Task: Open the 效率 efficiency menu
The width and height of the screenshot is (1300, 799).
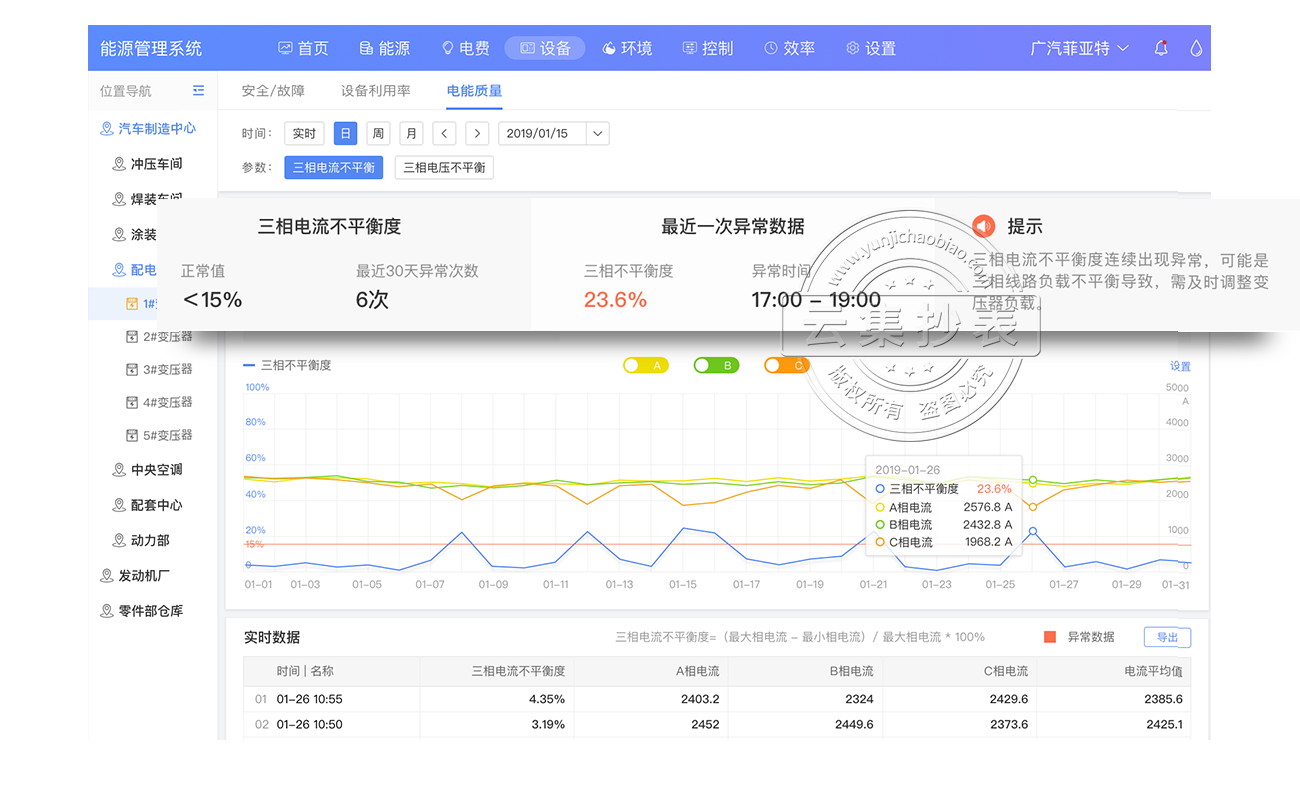Action: [x=789, y=48]
